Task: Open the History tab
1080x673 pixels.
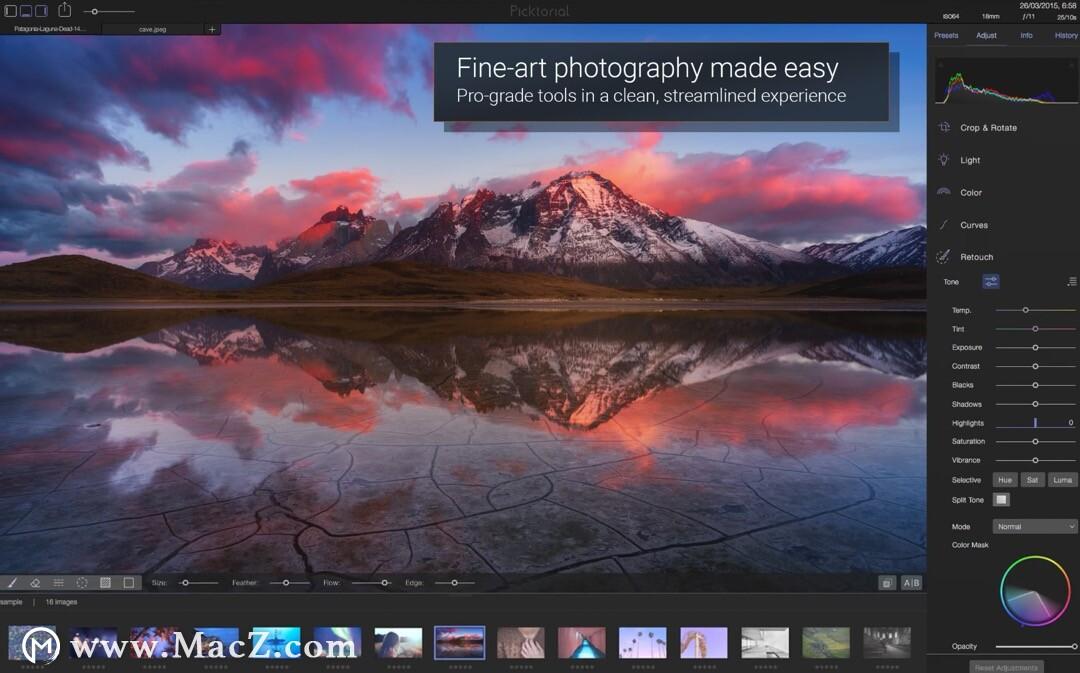Action: tap(1066, 35)
